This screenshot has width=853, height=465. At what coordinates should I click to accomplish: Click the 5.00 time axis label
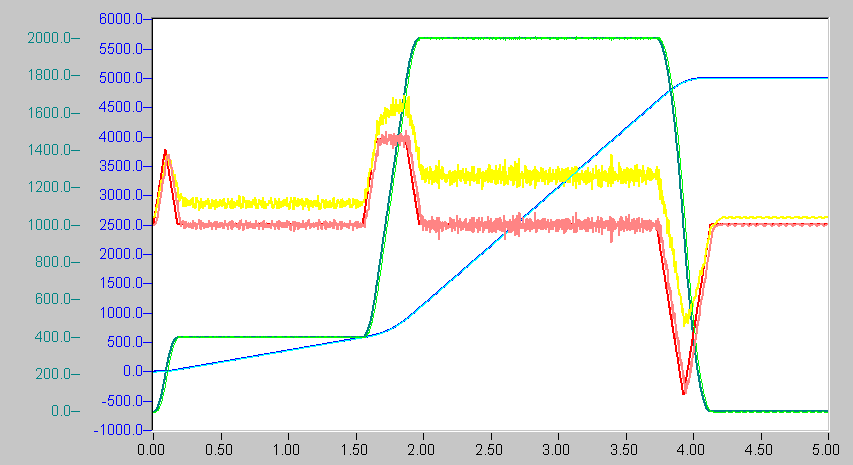(x=826, y=450)
